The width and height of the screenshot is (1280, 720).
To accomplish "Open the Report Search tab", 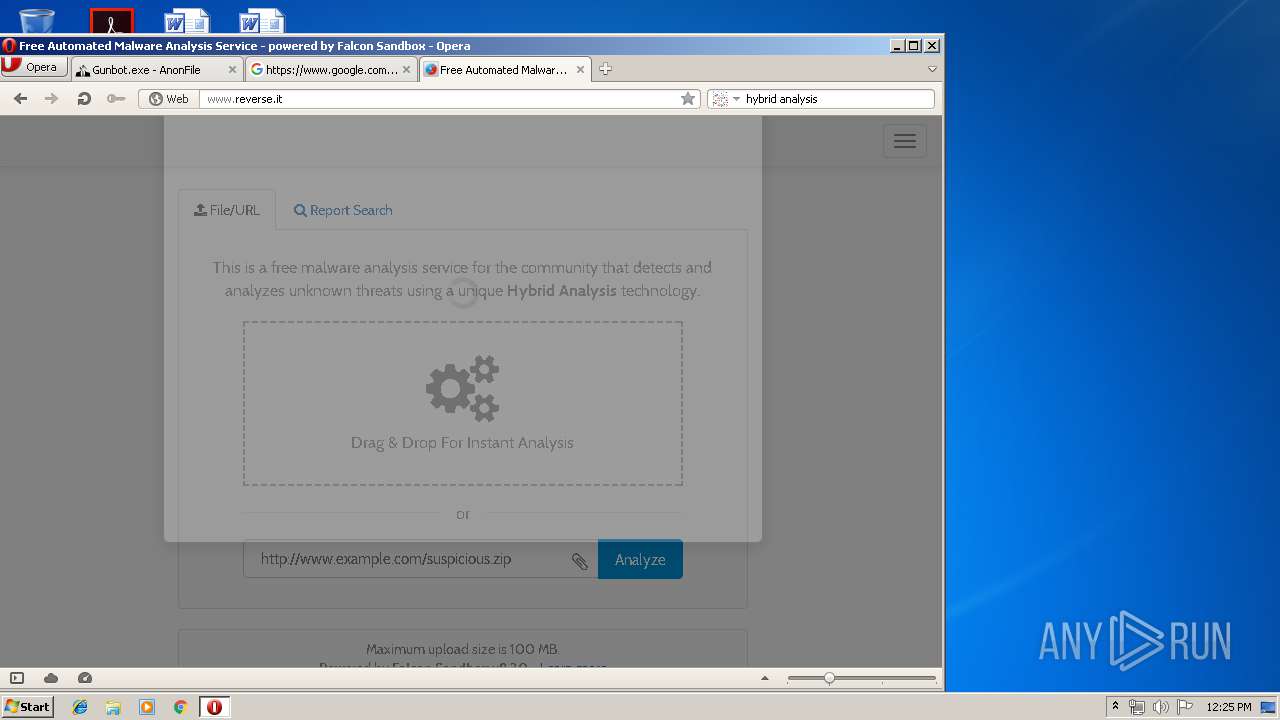I will tap(343, 210).
